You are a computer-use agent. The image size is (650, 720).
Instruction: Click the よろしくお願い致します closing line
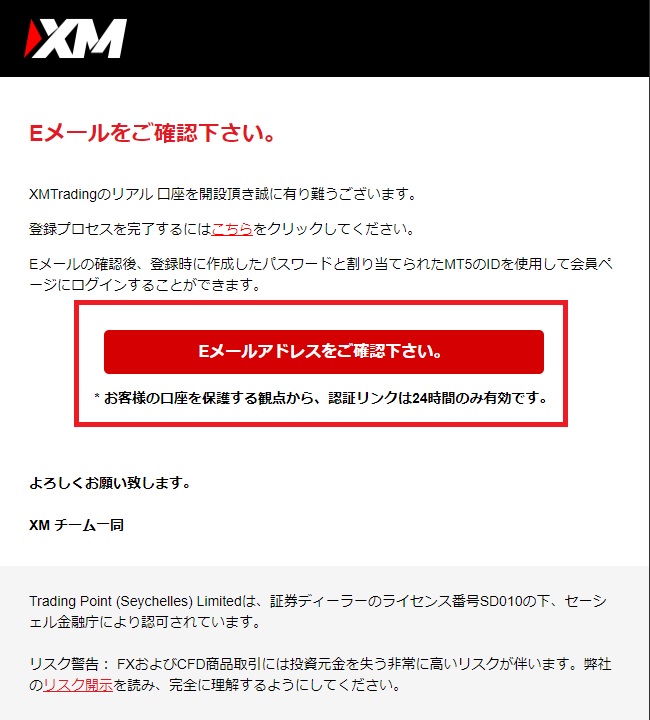tap(110, 483)
